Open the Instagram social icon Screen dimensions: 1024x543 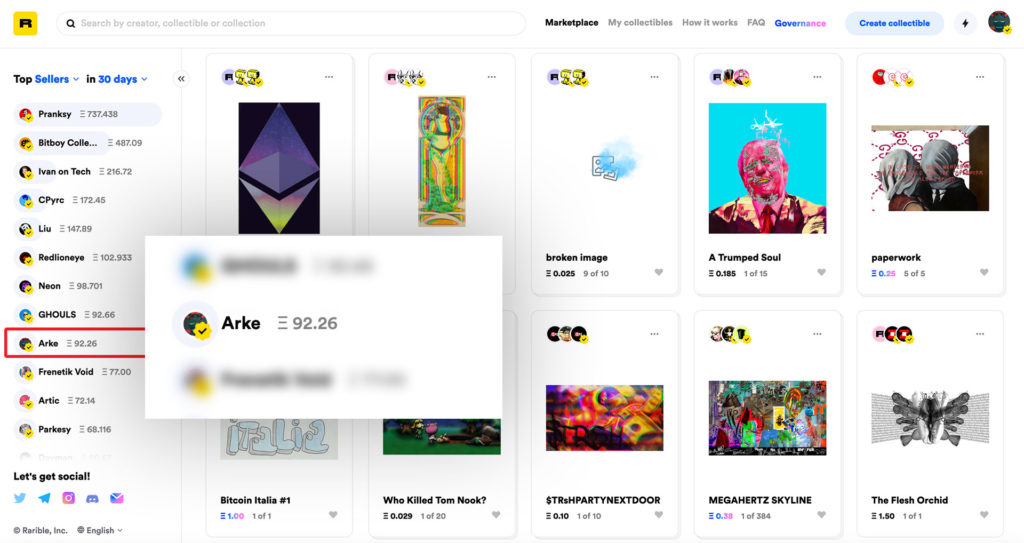(69, 498)
